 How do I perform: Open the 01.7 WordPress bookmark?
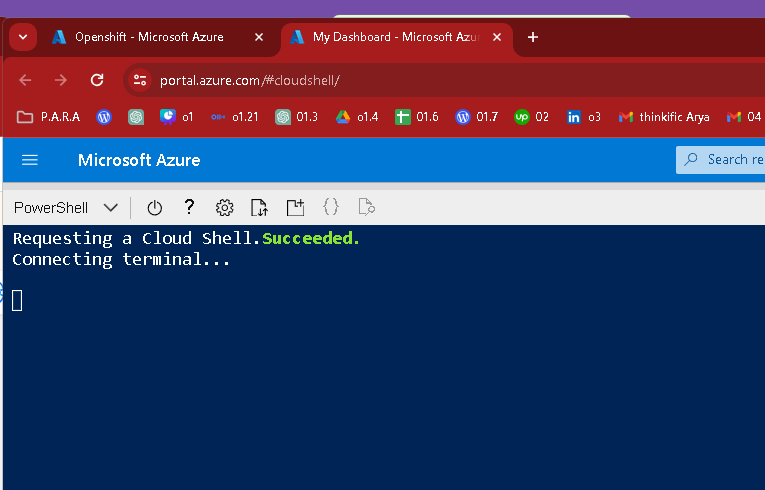tap(476, 117)
